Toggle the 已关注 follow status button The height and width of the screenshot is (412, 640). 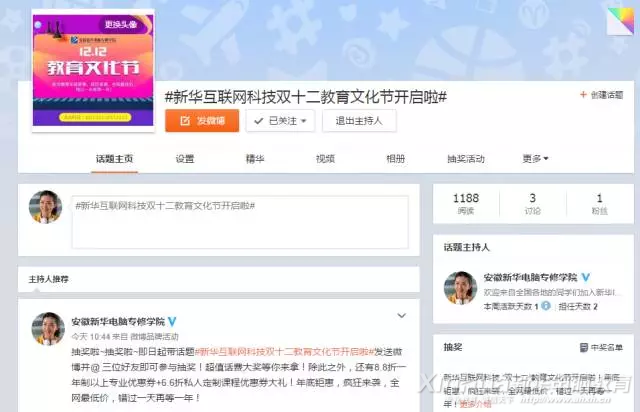(x=280, y=121)
